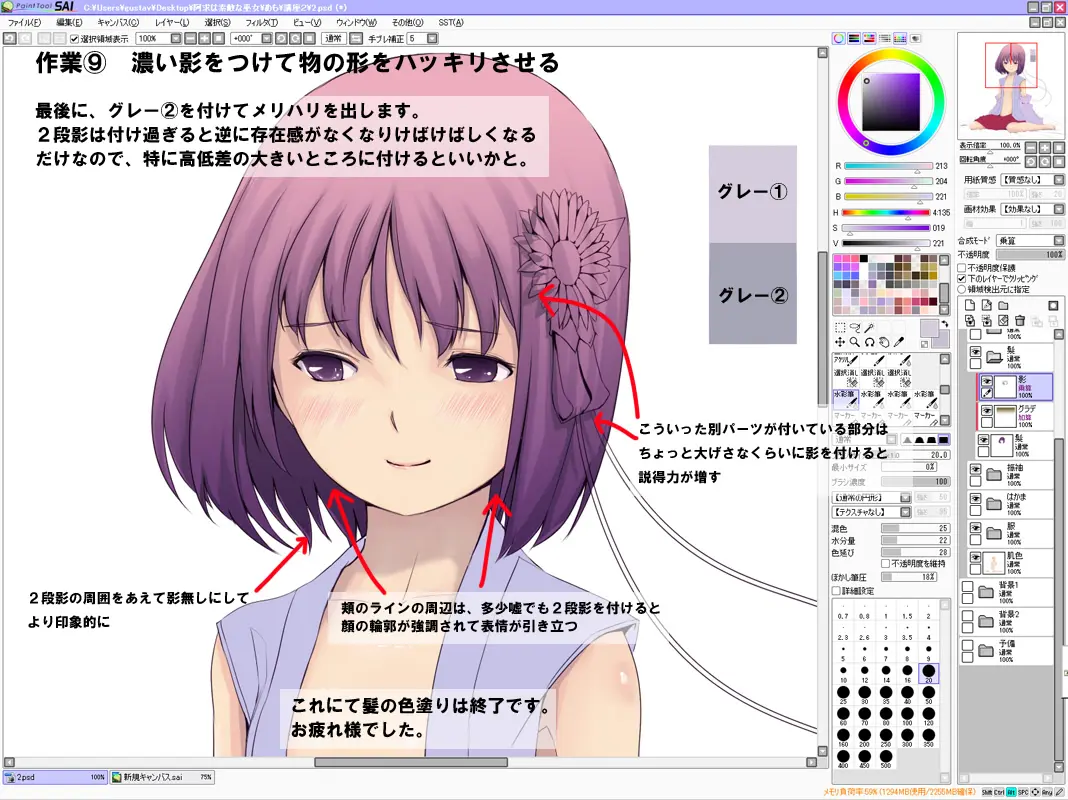Show the 背景1 folder visibility box

(x=967, y=586)
